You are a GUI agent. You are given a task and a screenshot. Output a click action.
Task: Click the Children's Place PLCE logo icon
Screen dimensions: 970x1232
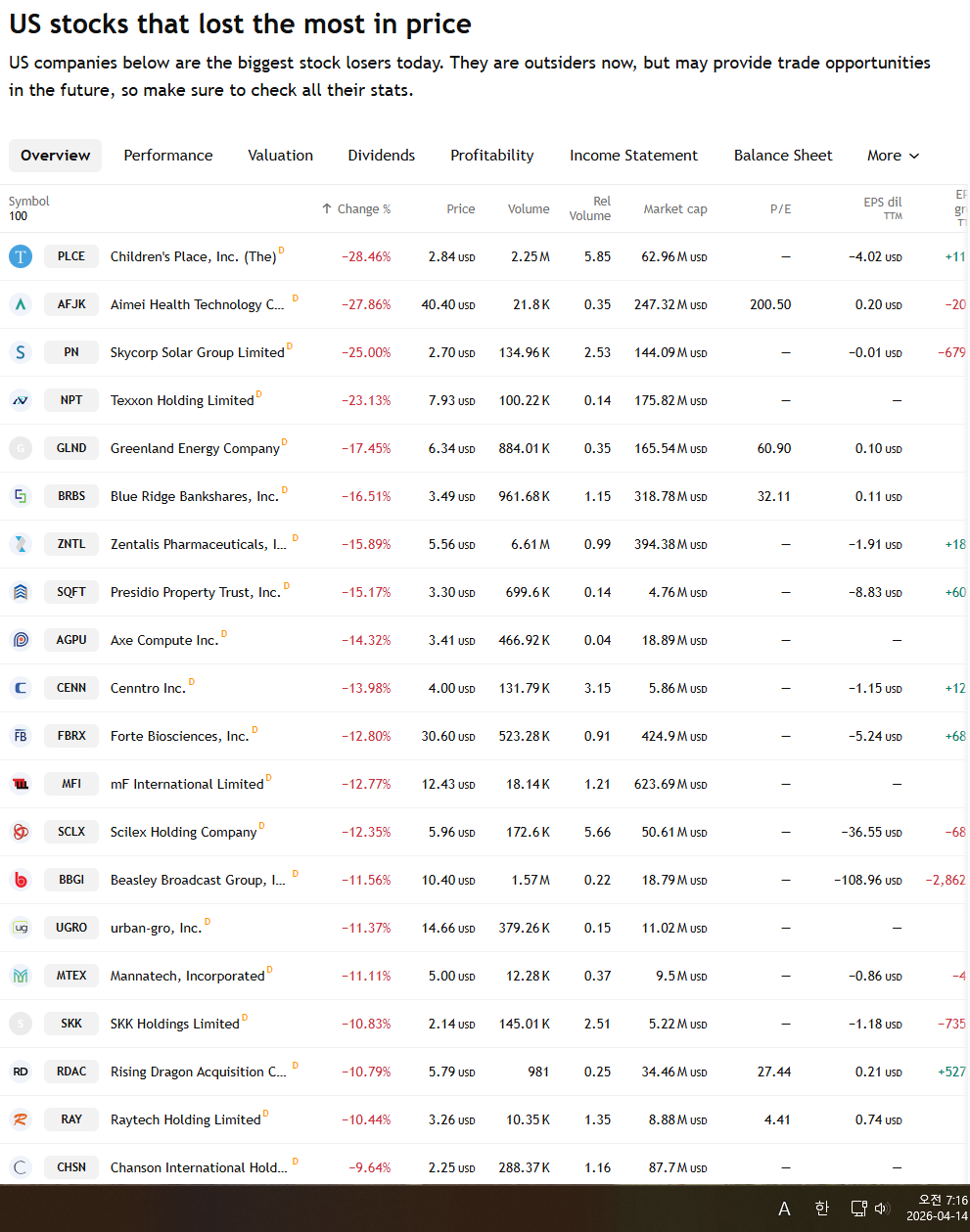pos(21,256)
